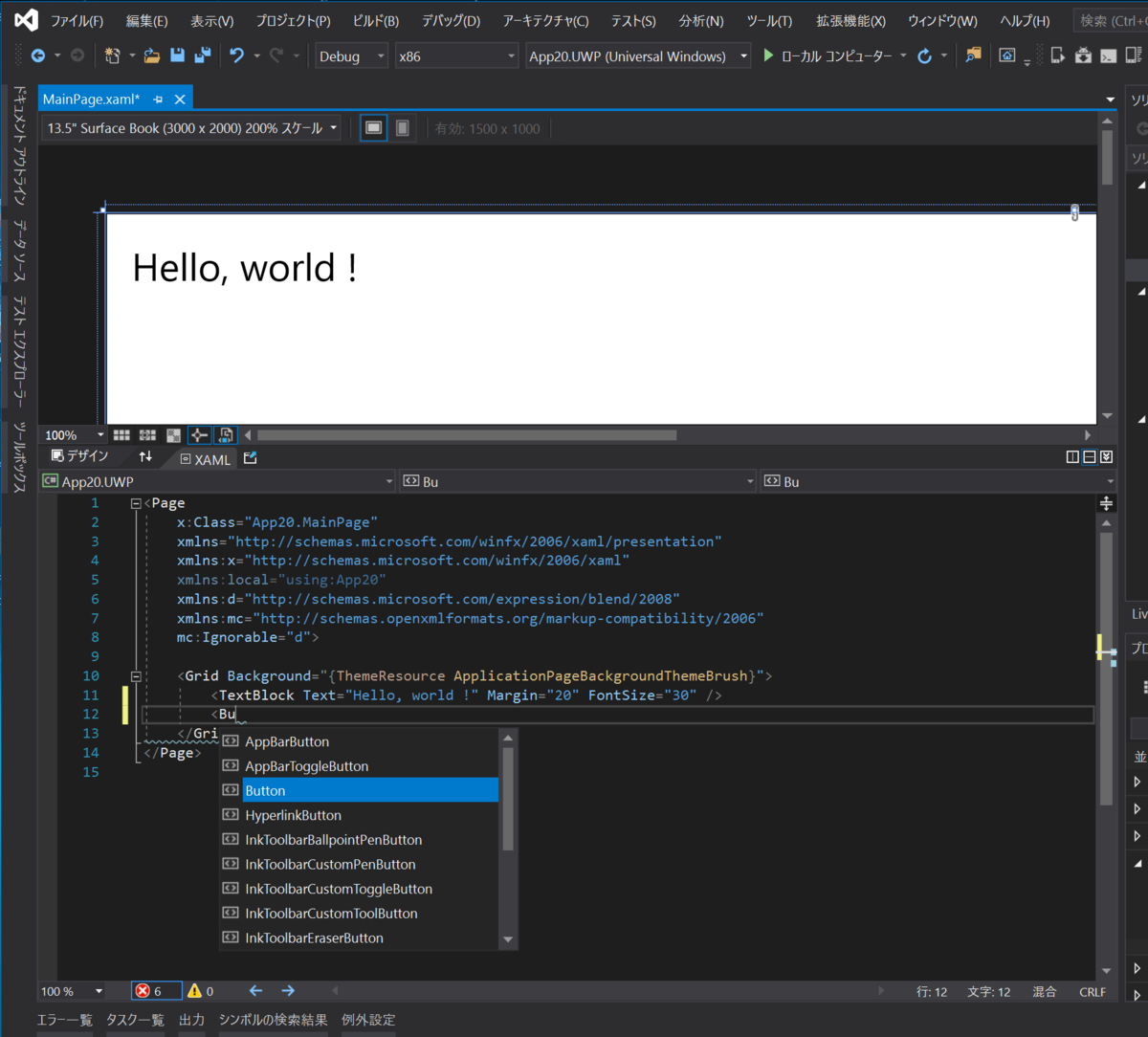1148x1037 pixels.
Task: Open the Debug configuration dropdown
Action: pos(351,56)
